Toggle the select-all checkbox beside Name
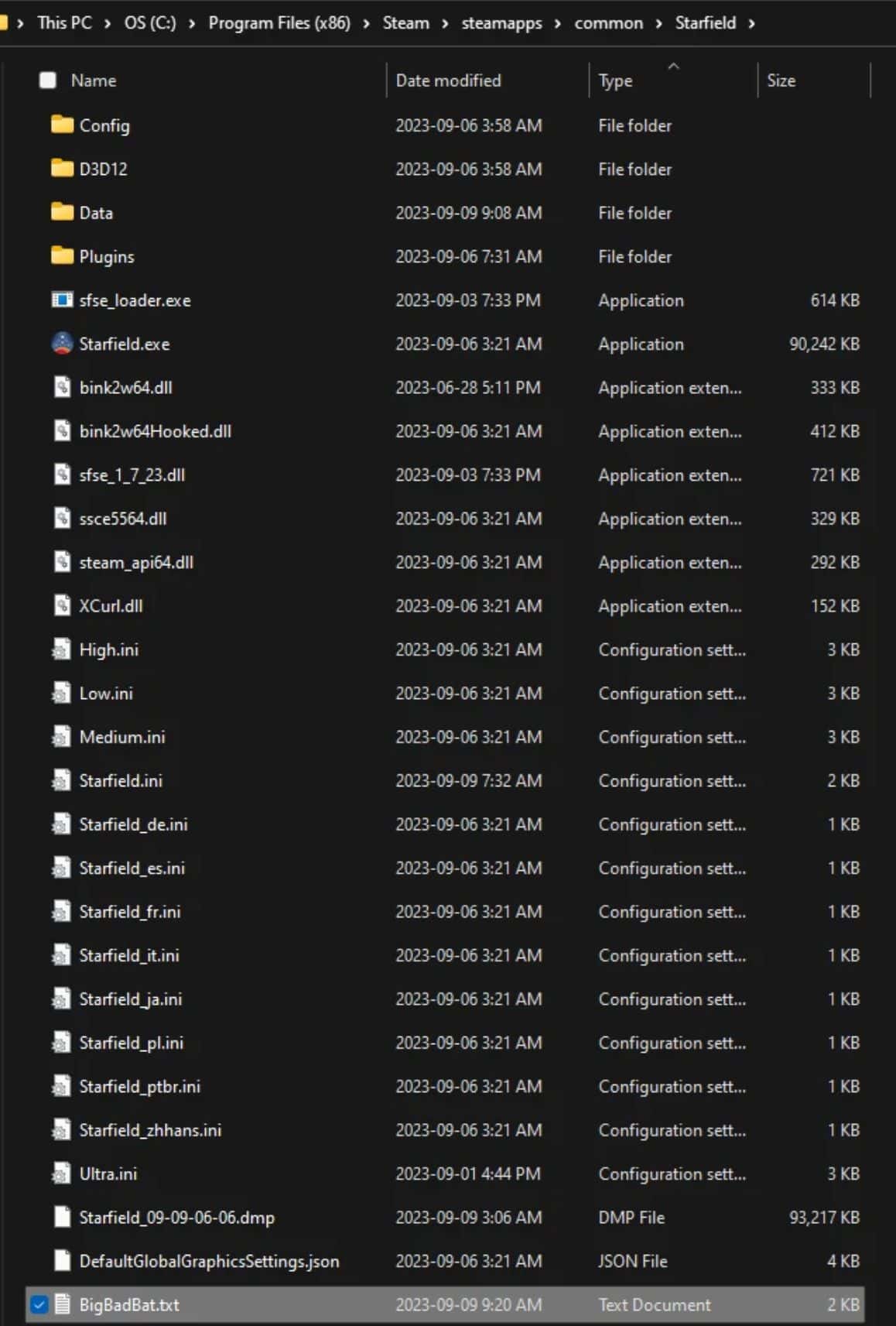Screen dimensions: 896x1326 tap(48, 81)
